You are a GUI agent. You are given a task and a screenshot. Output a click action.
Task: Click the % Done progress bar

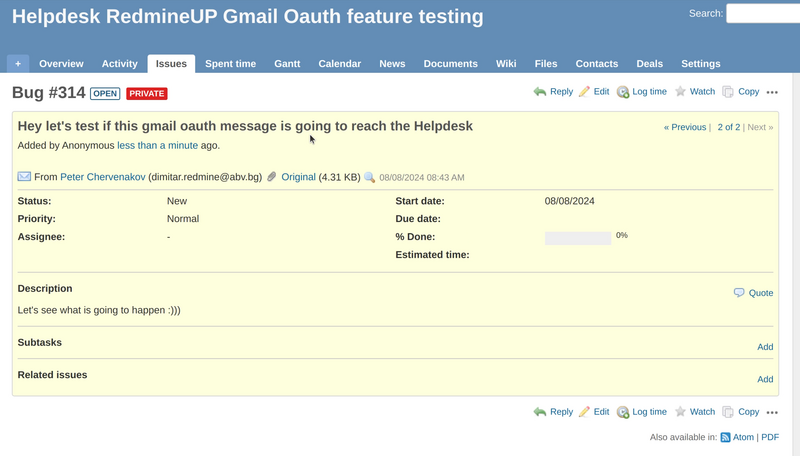pos(577,238)
